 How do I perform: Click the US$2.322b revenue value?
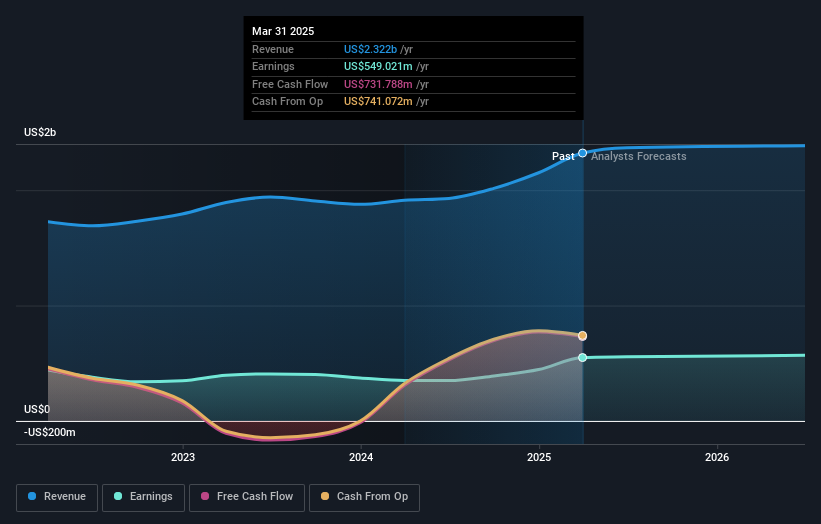[370, 49]
